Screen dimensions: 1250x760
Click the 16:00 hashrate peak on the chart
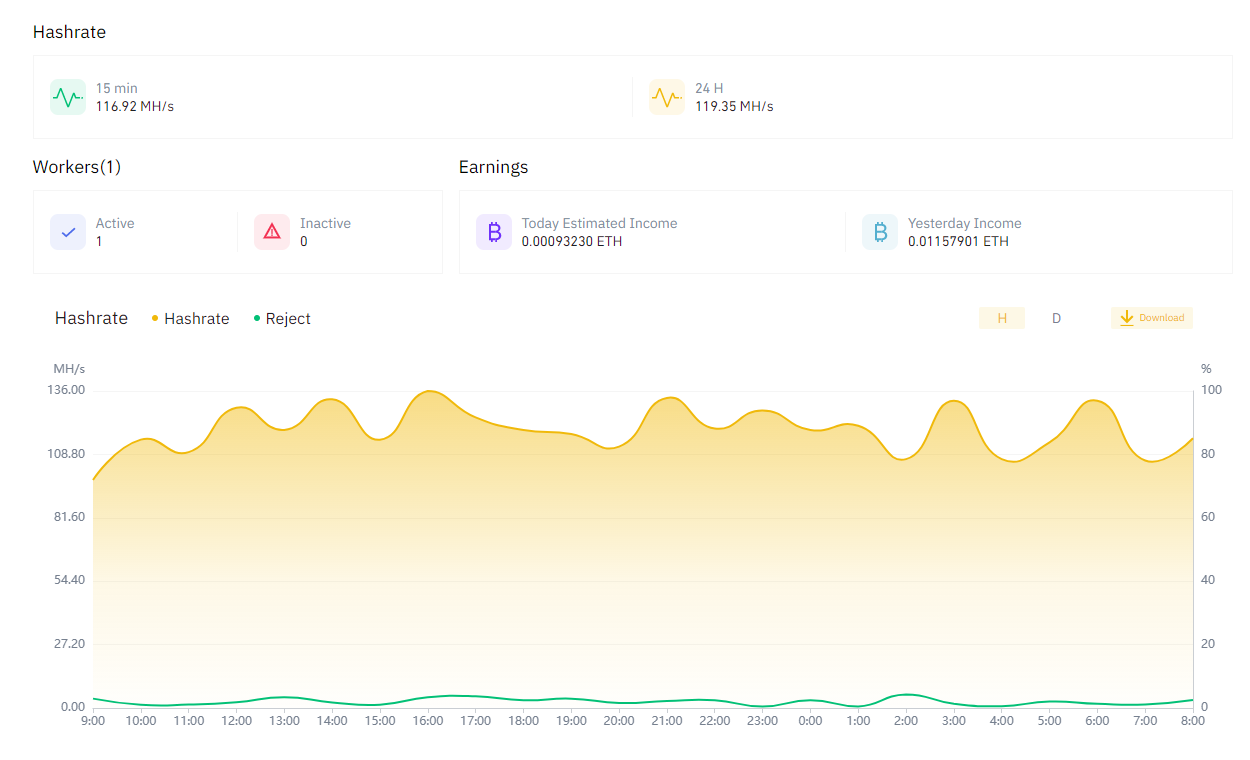[x=429, y=391]
